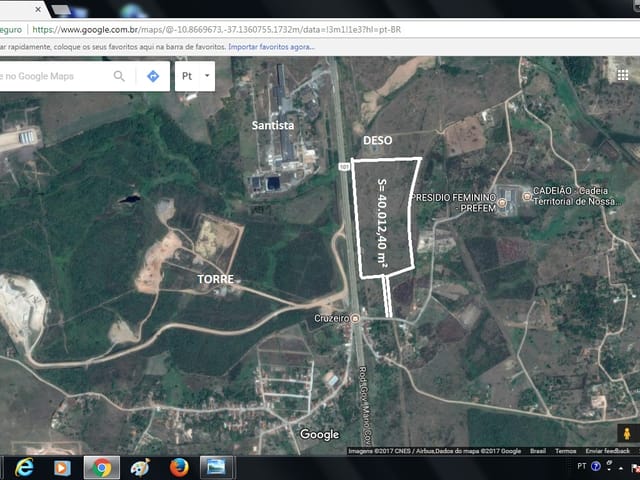Show hidden tray icons arrow
The height and width of the screenshot is (480, 640).
[x=621, y=468]
